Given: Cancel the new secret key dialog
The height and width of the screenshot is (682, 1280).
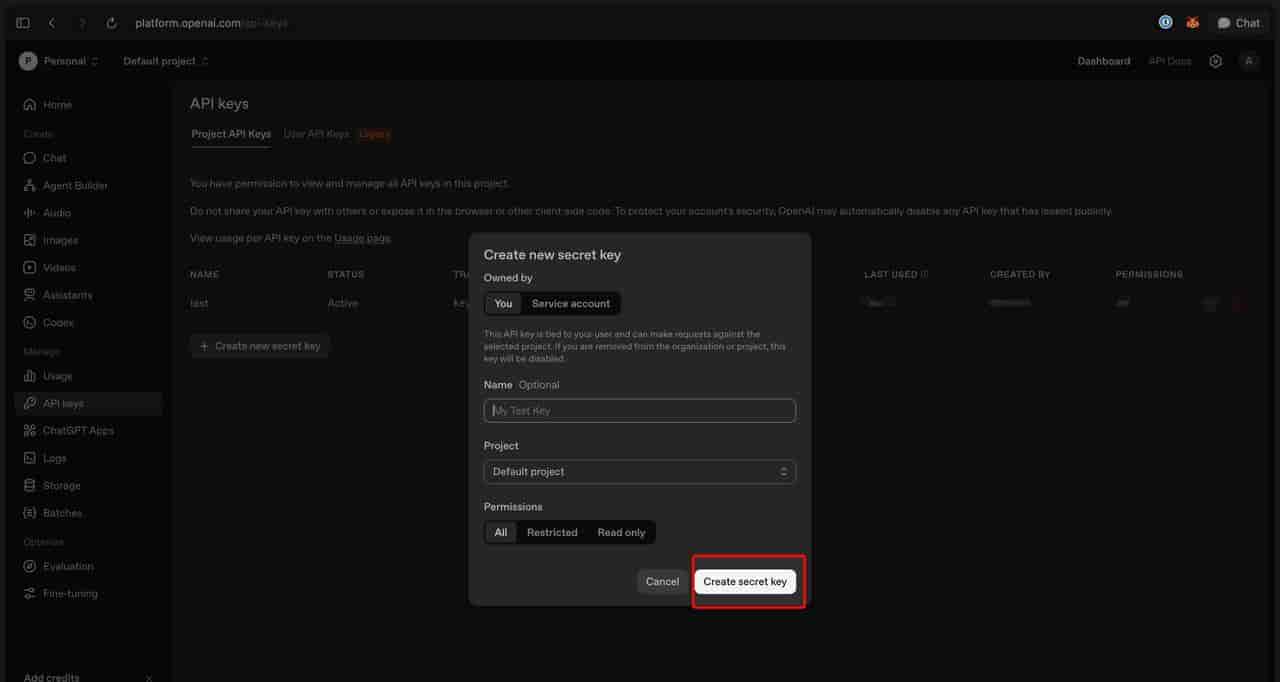Looking at the screenshot, I should point(662,581).
